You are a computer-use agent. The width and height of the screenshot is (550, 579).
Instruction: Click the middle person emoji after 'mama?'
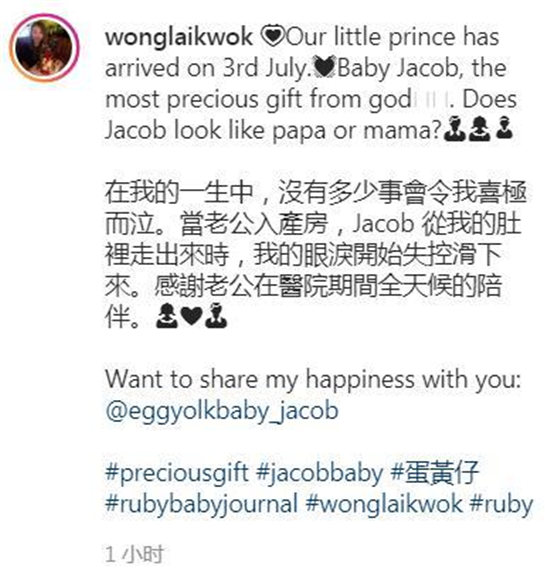click(479, 129)
